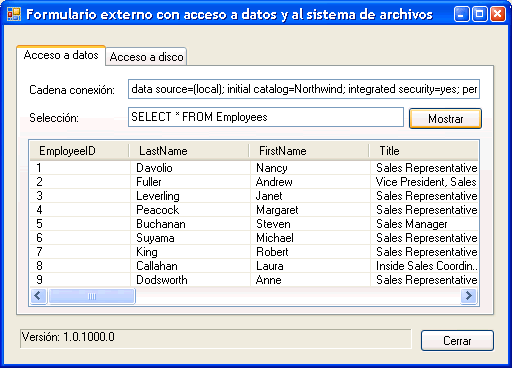
Task: Select the Acceso a datos tab
Action: (x=61, y=55)
